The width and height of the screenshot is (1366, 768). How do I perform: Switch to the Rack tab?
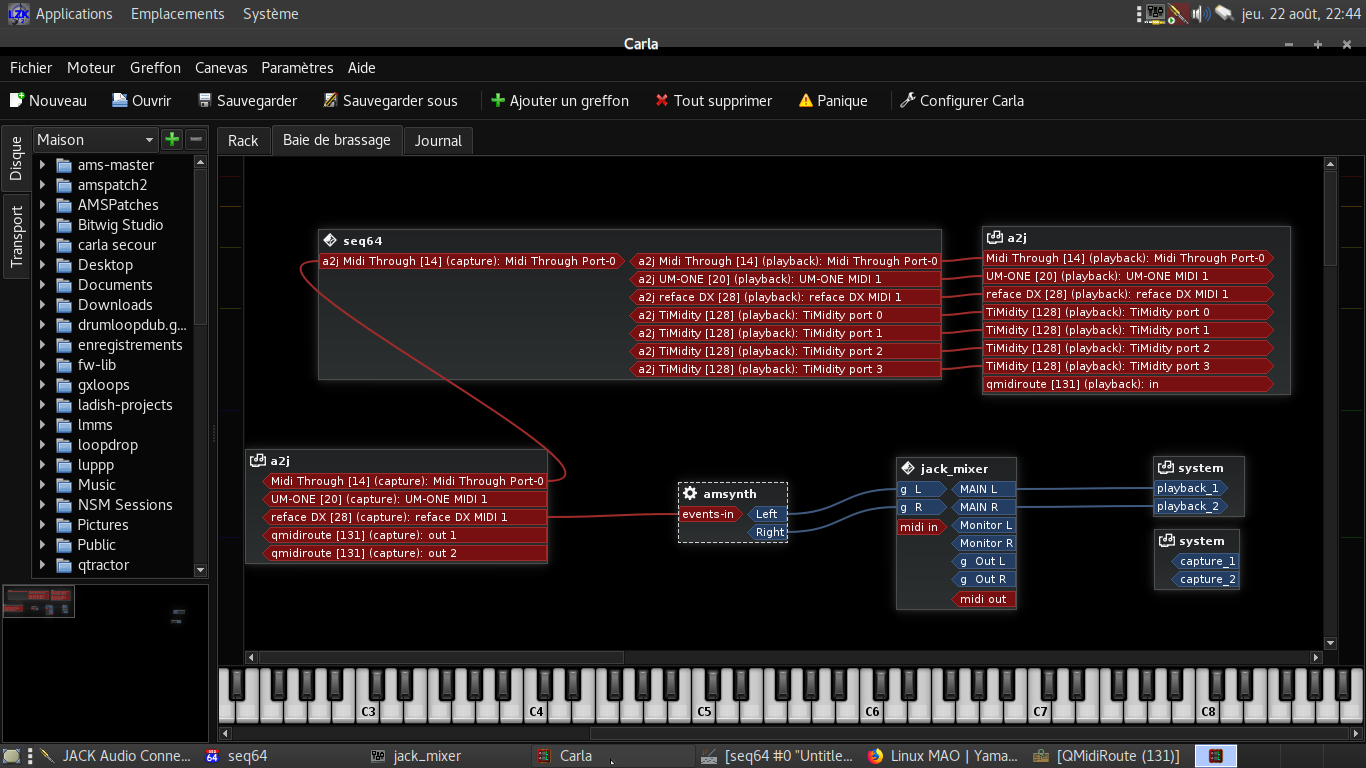click(243, 141)
